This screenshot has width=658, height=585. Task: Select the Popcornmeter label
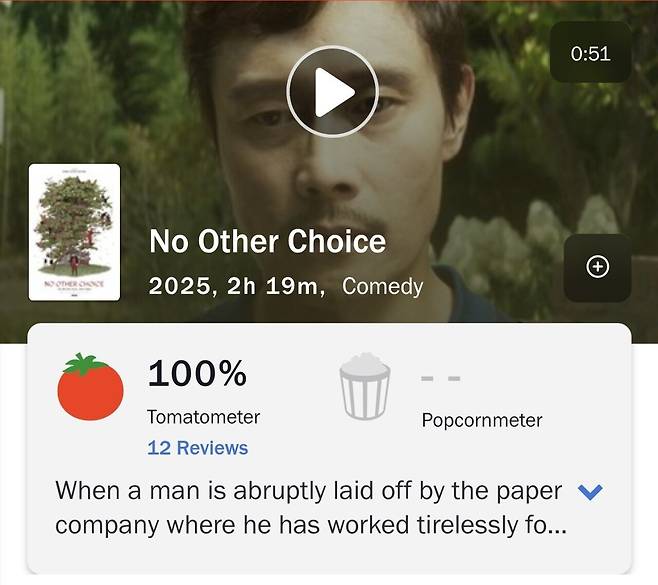[x=481, y=420]
